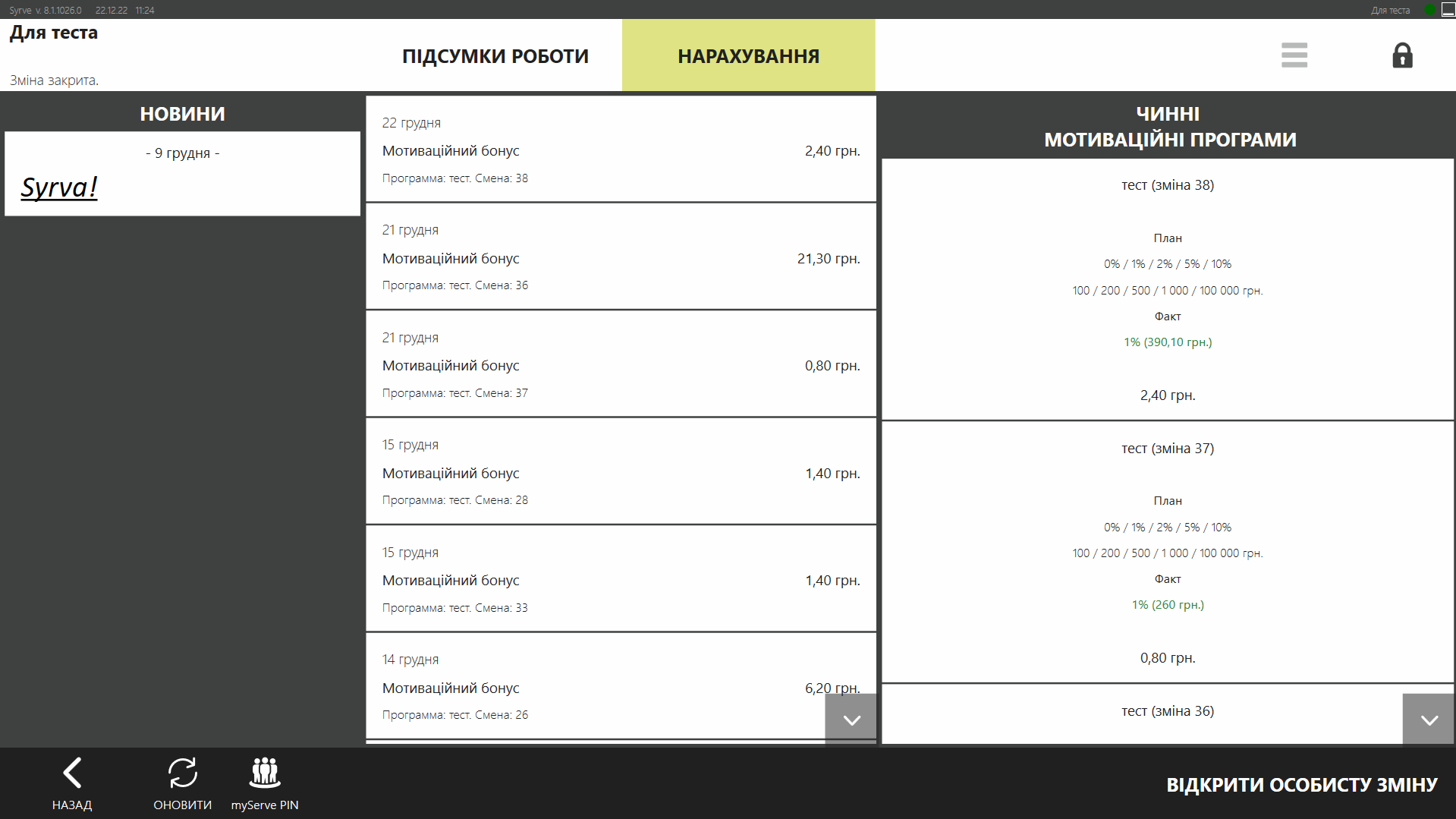The height and width of the screenshot is (819, 1456).
Task: Minimize the application window
Action: click(x=1448, y=10)
